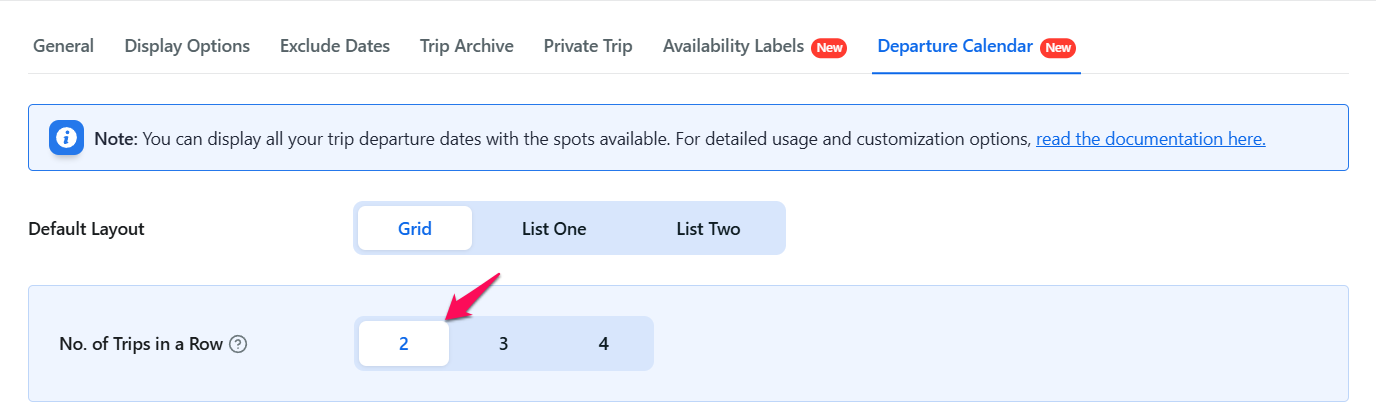Viewport: 1376px width, 417px height.
Task: Click the New badge on Availability Labels
Action: point(829,47)
